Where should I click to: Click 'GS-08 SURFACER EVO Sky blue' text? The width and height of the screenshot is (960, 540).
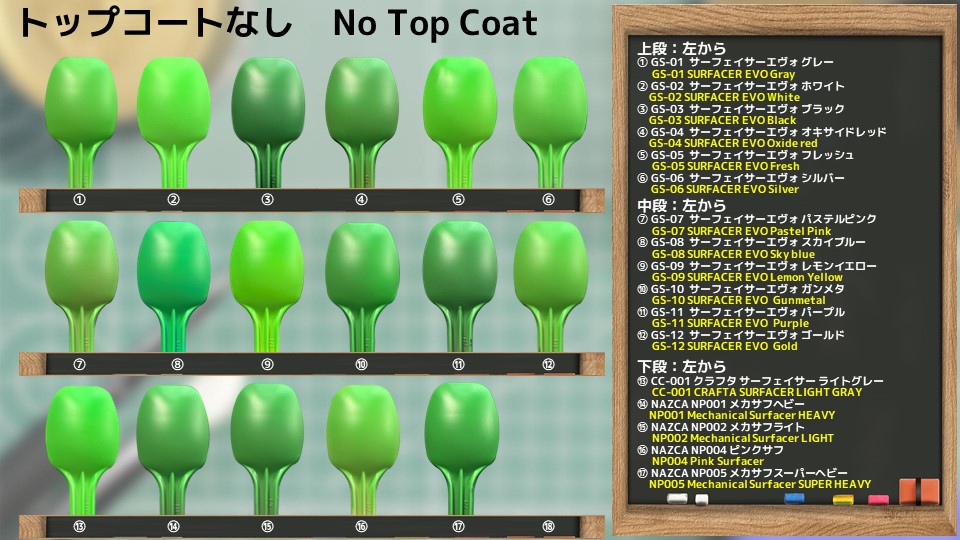pos(733,254)
